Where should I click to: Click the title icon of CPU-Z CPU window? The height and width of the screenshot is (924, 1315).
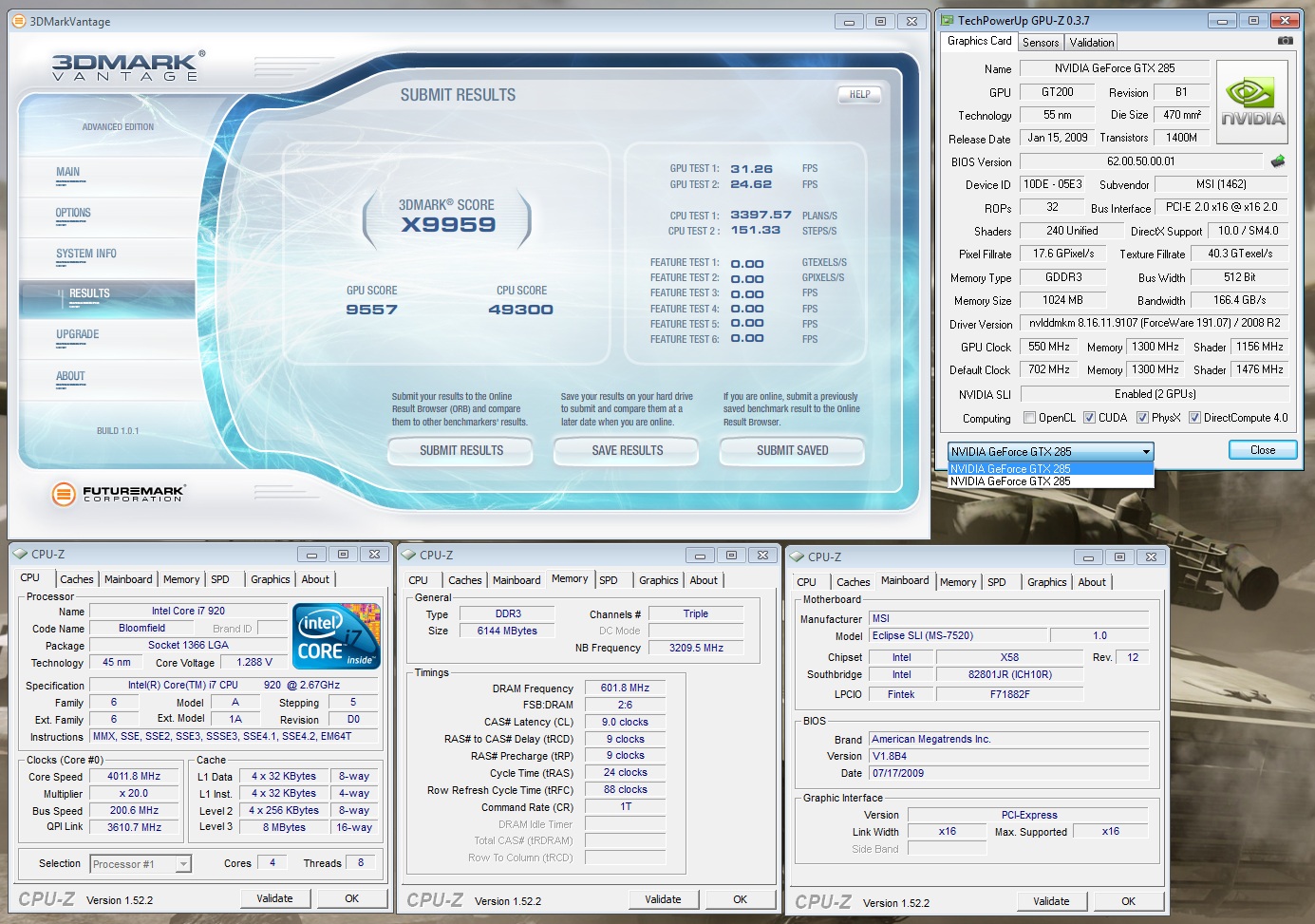(20, 554)
